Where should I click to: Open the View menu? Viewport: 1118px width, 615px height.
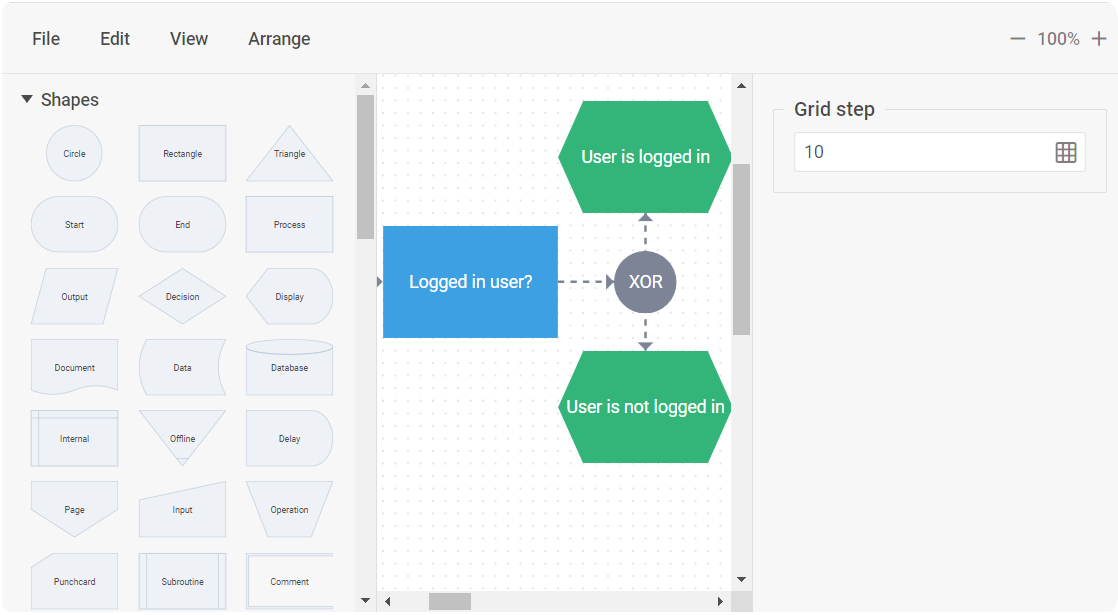click(x=189, y=38)
